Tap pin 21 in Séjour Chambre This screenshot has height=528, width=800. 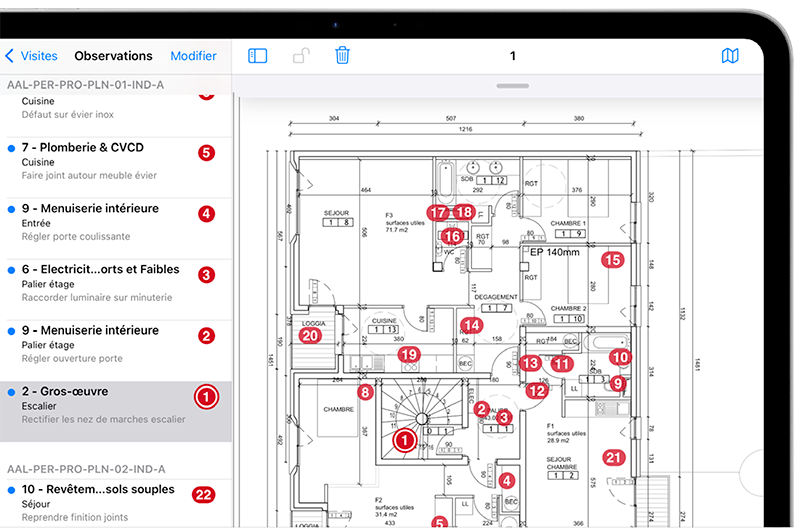coord(613,458)
